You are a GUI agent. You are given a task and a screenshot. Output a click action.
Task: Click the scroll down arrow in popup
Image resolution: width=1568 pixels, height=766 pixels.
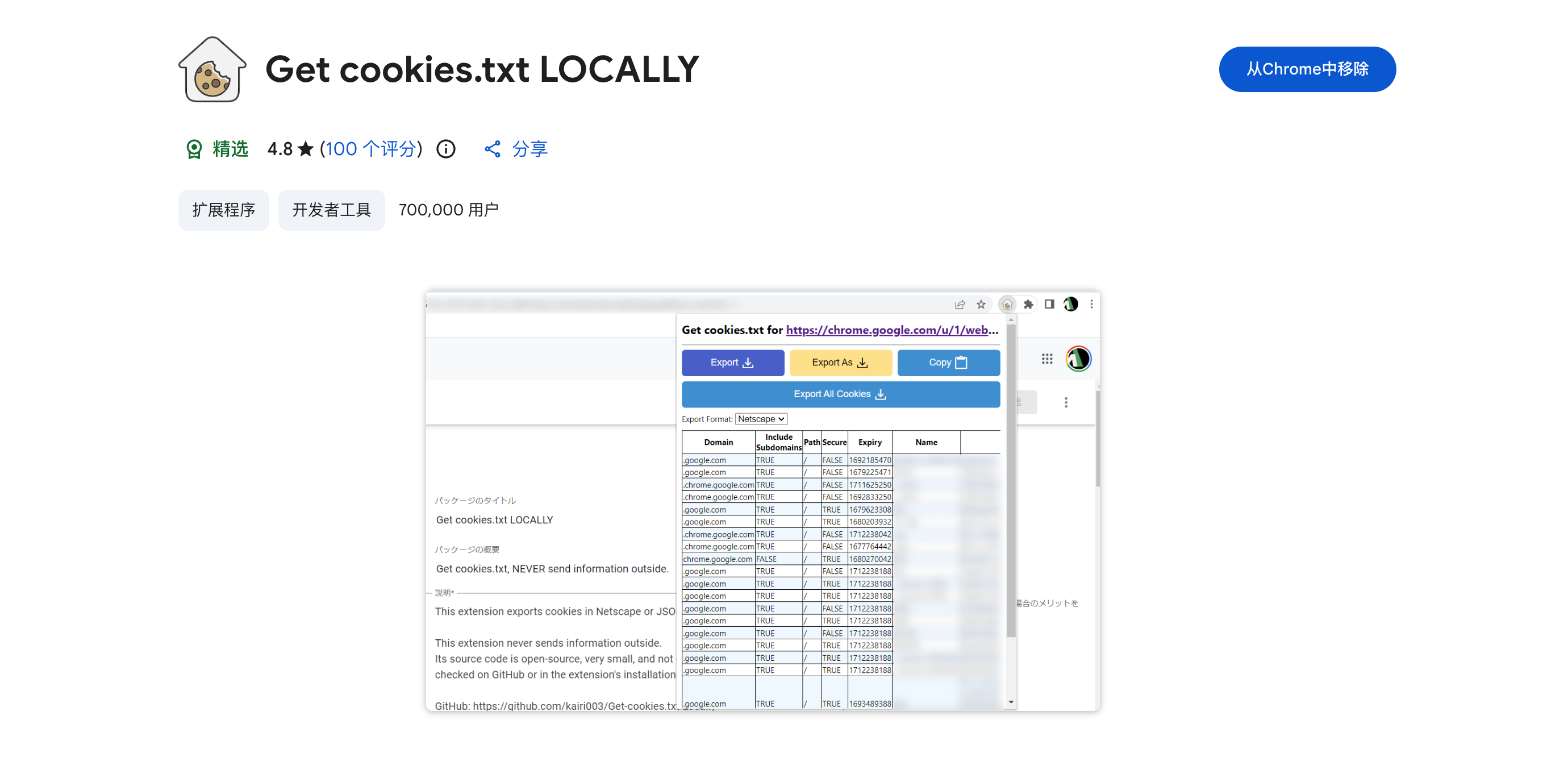(x=1011, y=702)
